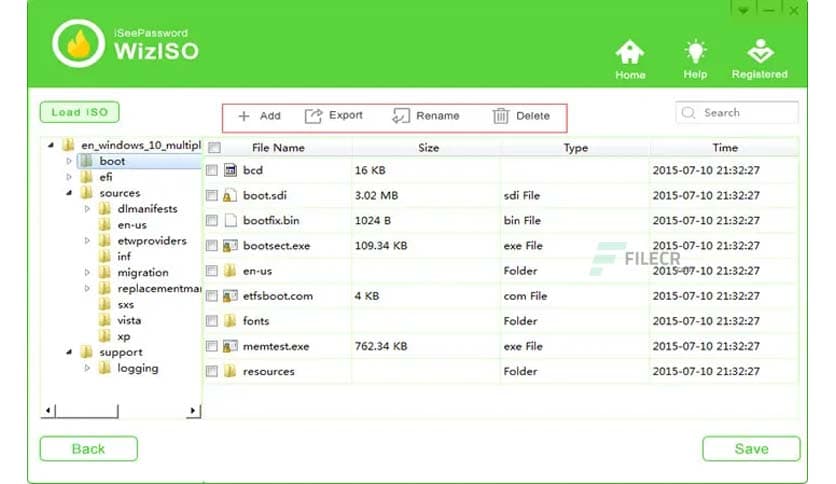836x484 pixels.
Task: Click the sources folder icon in tree
Action: click(86, 192)
